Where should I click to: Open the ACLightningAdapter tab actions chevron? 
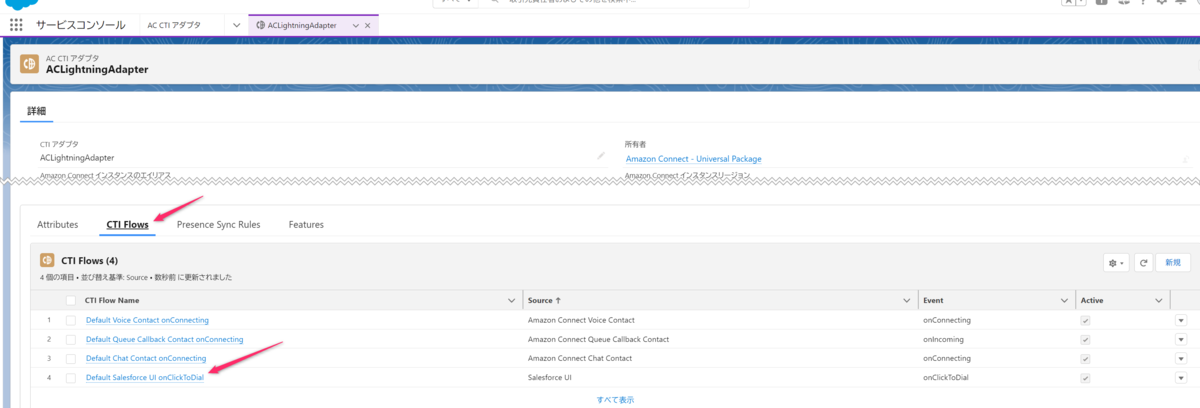355,24
